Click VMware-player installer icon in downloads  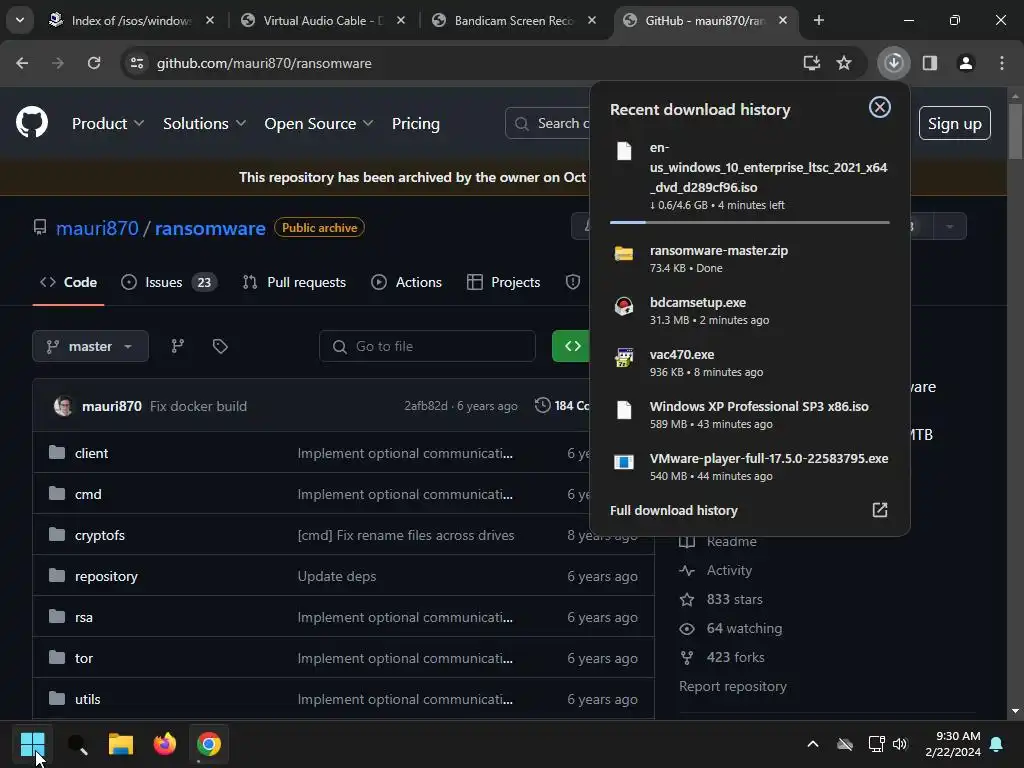[624, 462]
